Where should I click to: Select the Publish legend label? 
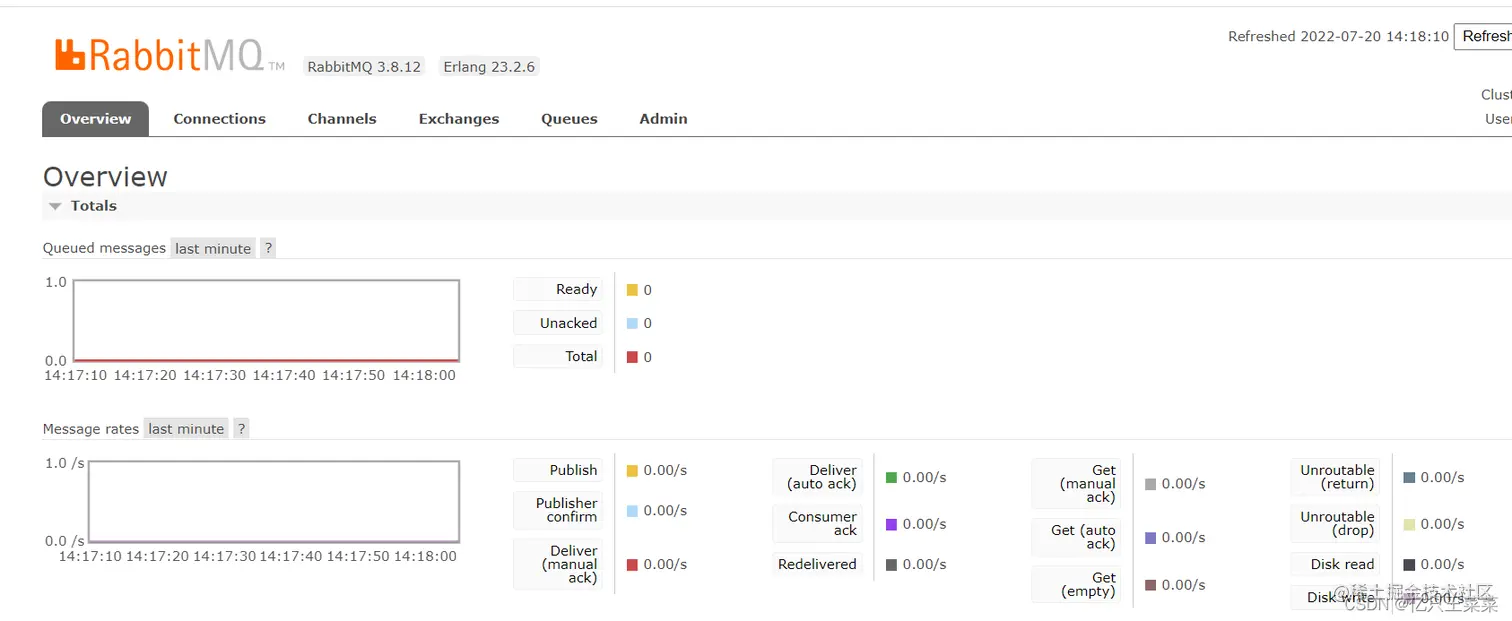[558, 470]
